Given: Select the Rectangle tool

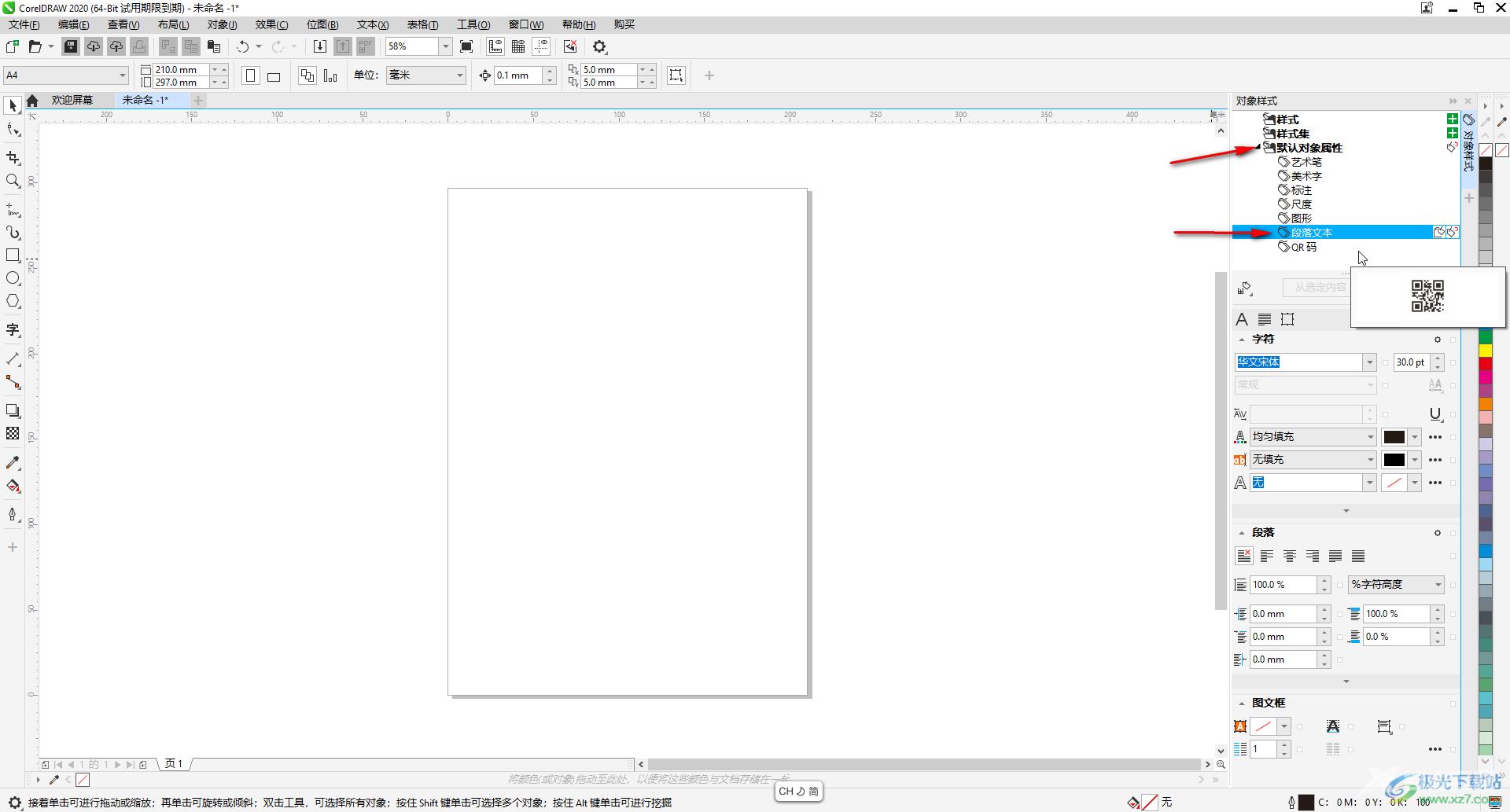Looking at the screenshot, I should pos(13,255).
